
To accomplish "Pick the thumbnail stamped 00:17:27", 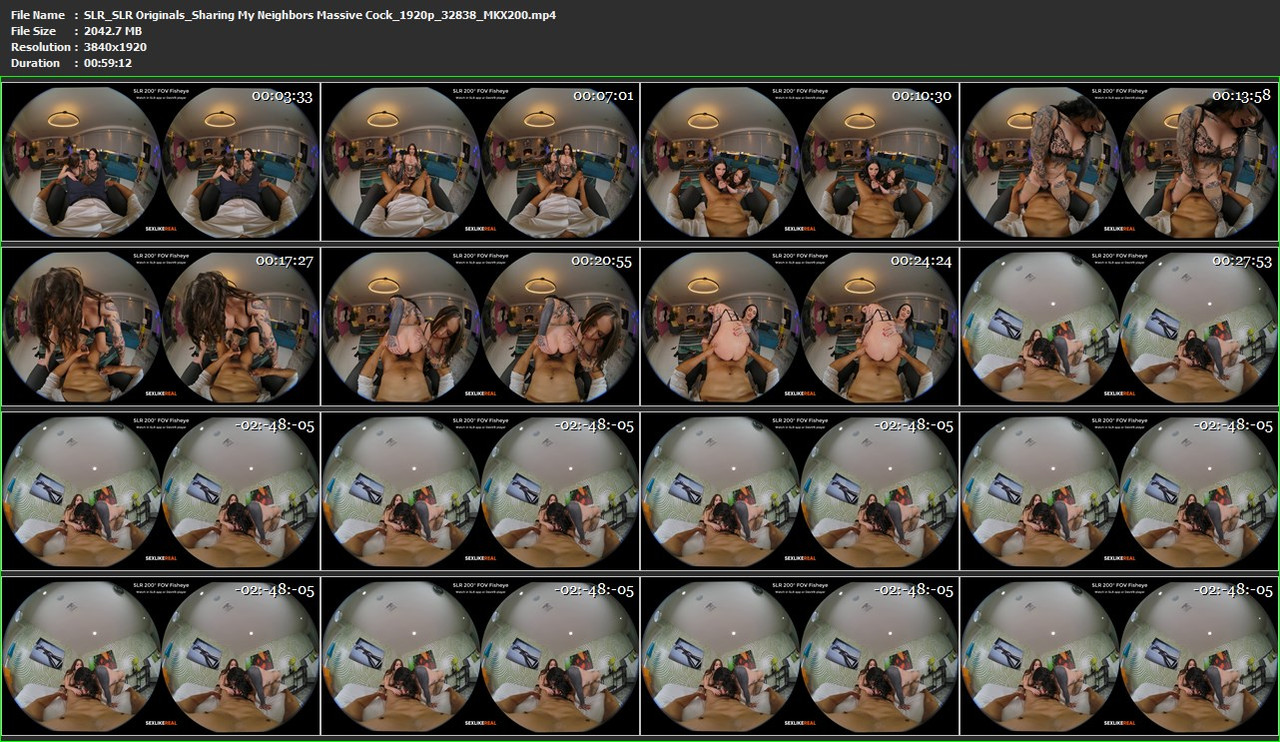I will pyautogui.click(x=161, y=327).
